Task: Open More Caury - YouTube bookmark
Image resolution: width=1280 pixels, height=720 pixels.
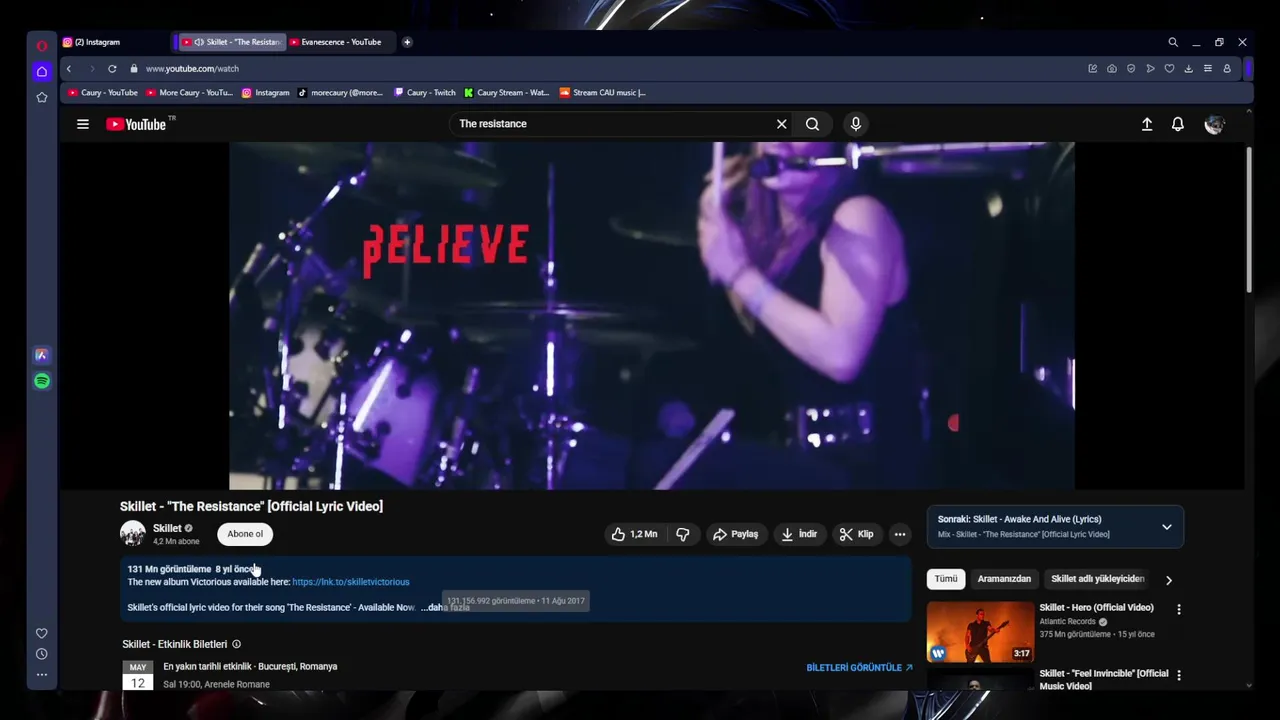Action: click(x=189, y=93)
